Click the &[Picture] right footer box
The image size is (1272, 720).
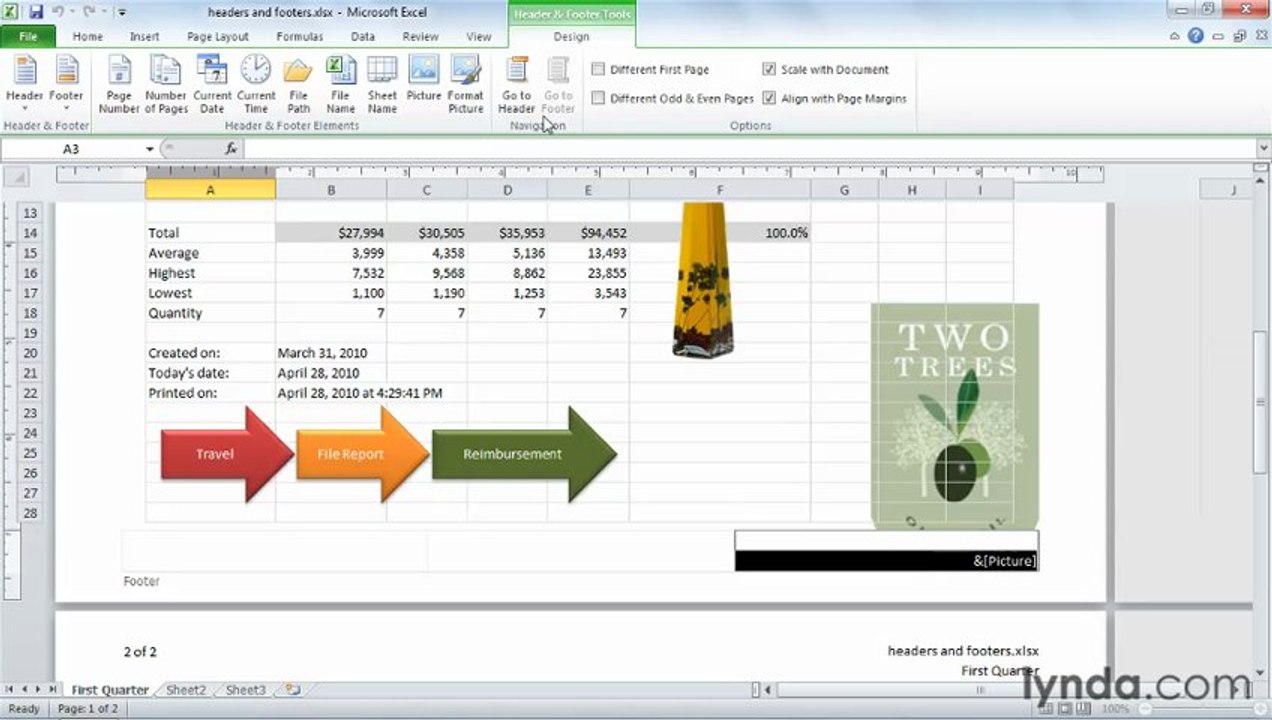tap(886, 551)
